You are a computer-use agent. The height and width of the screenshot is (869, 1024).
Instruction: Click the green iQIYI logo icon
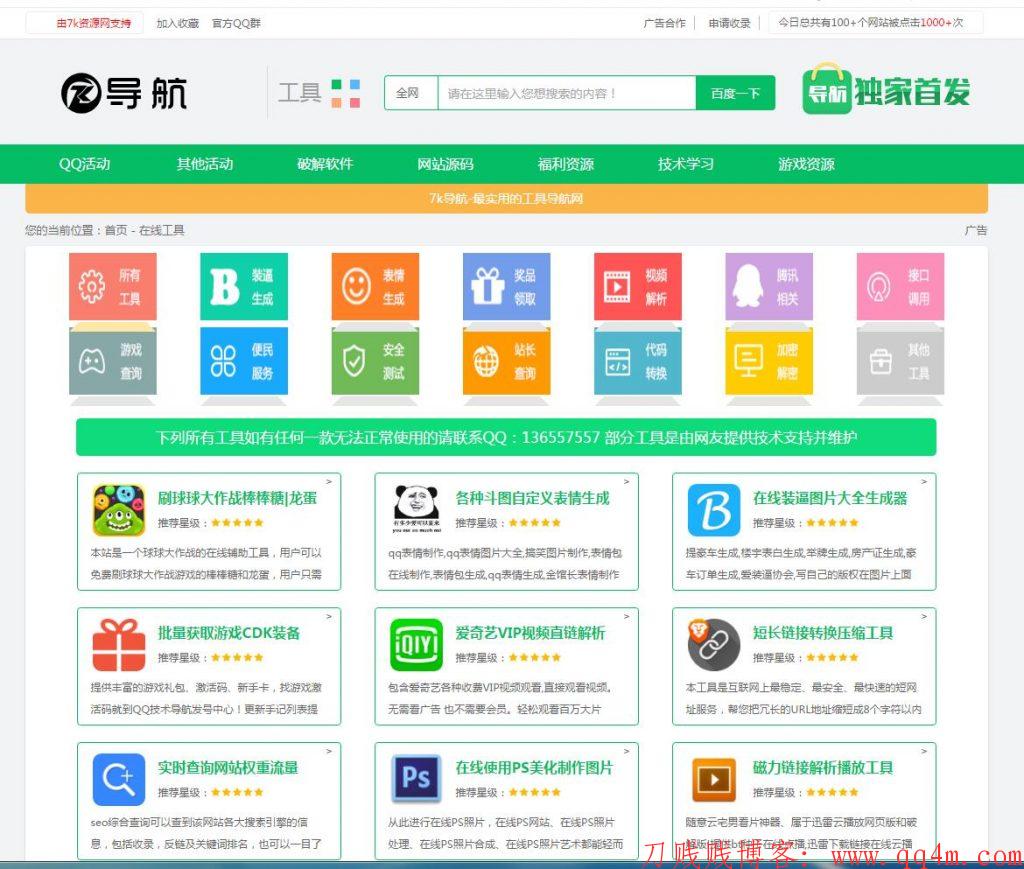417,645
